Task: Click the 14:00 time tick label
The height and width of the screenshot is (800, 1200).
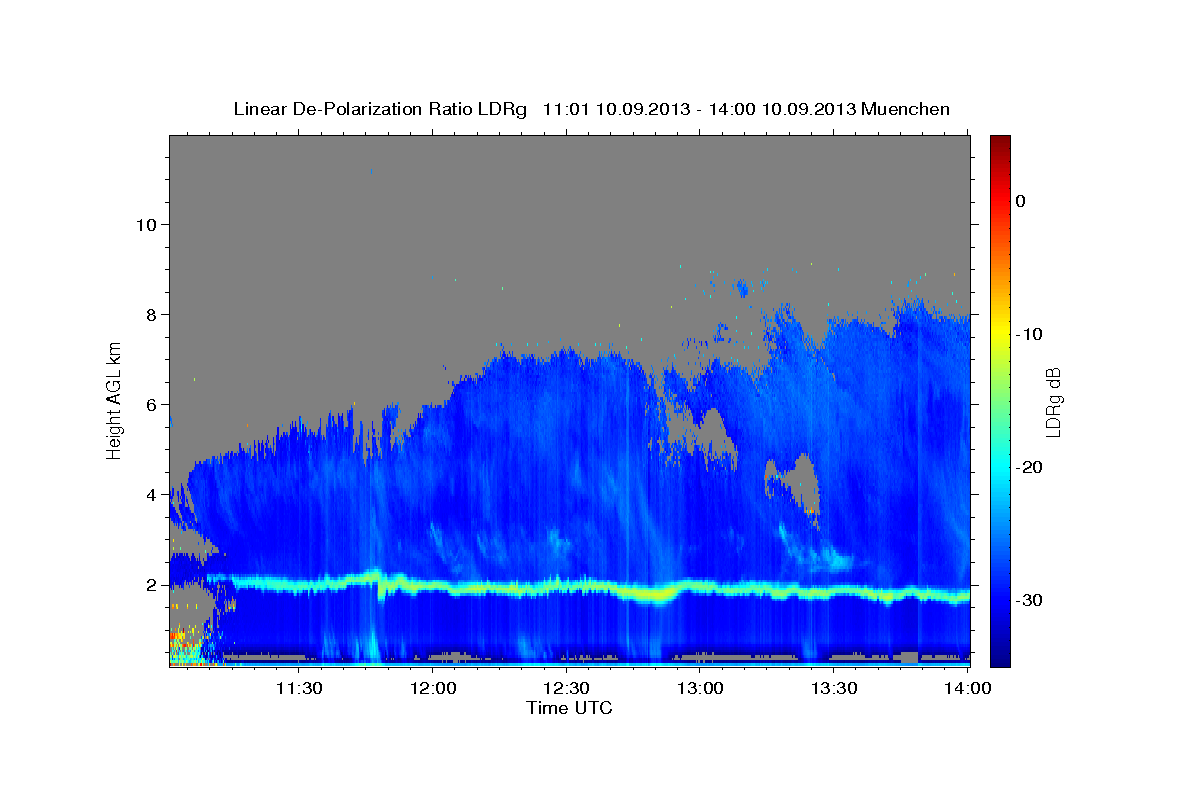Action: coord(968,689)
